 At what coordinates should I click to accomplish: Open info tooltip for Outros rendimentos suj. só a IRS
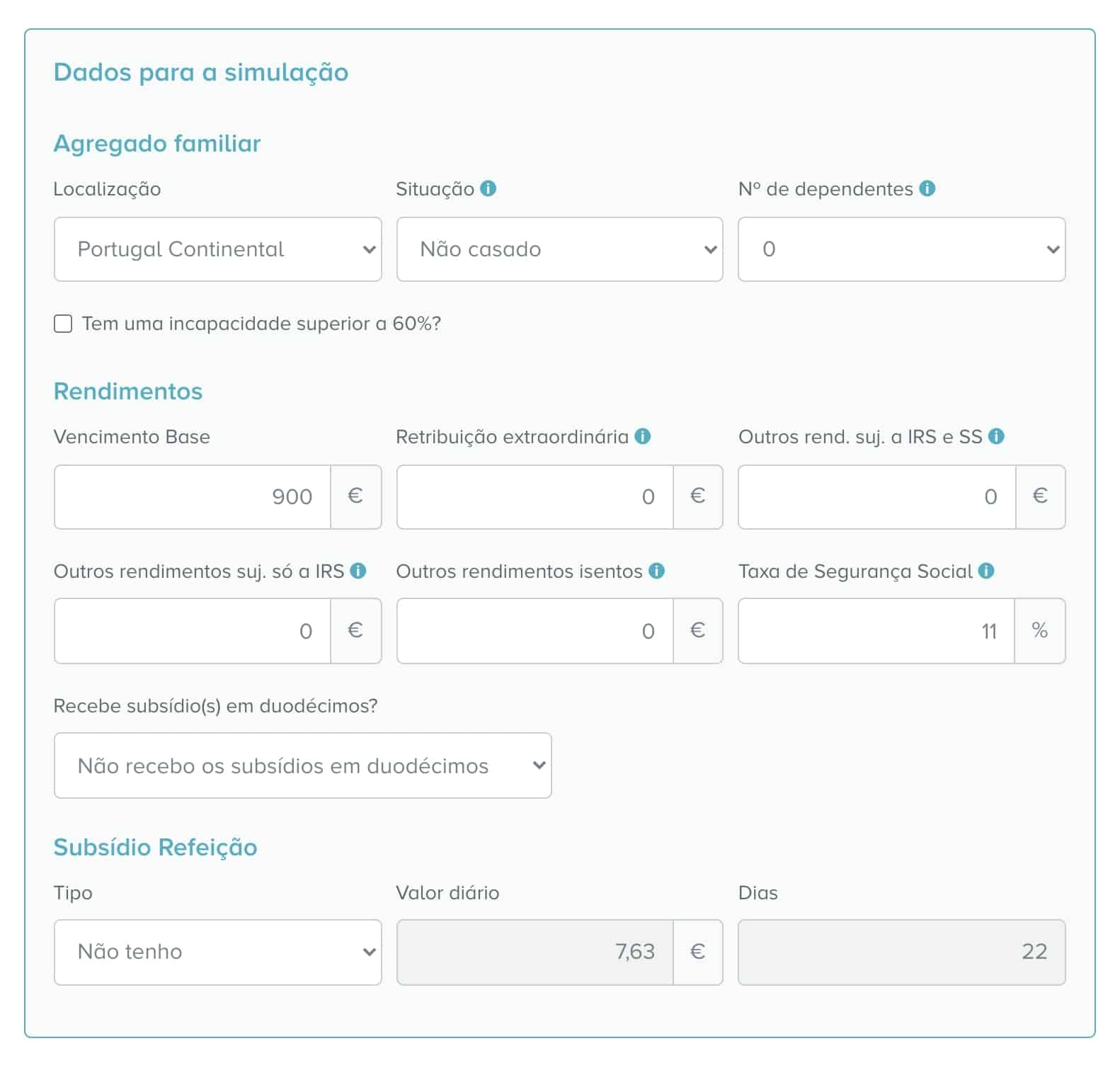click(358, 571)
